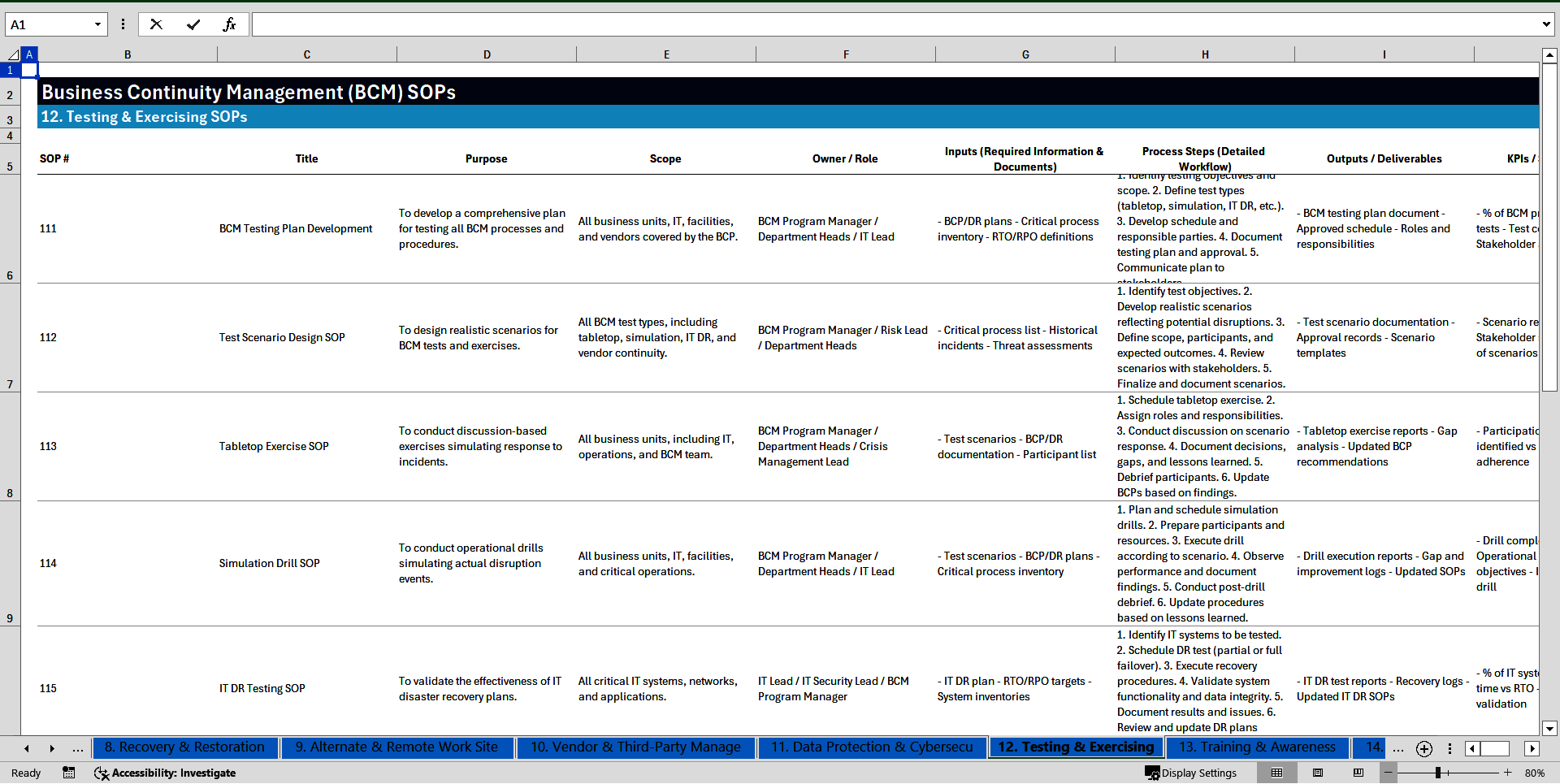
Task: Switch to Page Layout view
Action: tap(1318, 773)
